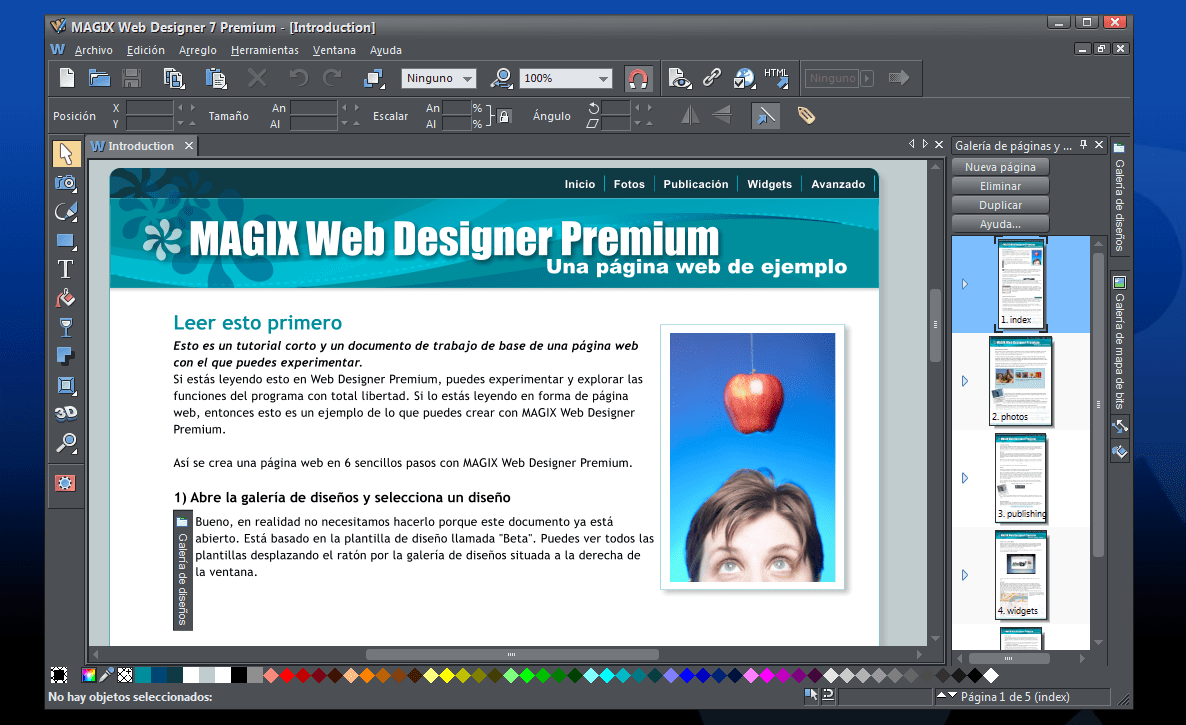Click the Preview web page eye icon
Viewport: 1186px width, 725px height.
click(x=679, y=78)
